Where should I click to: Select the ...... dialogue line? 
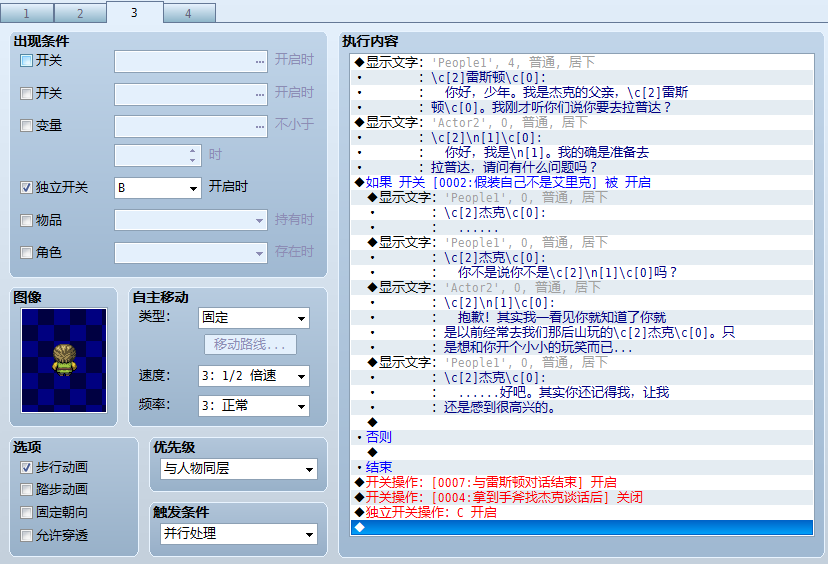pyautogui.click(x=581, y=228)
